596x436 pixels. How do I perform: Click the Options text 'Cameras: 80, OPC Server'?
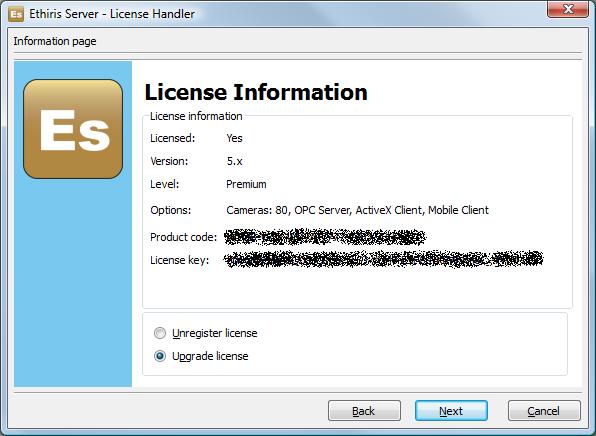(288, 210)
